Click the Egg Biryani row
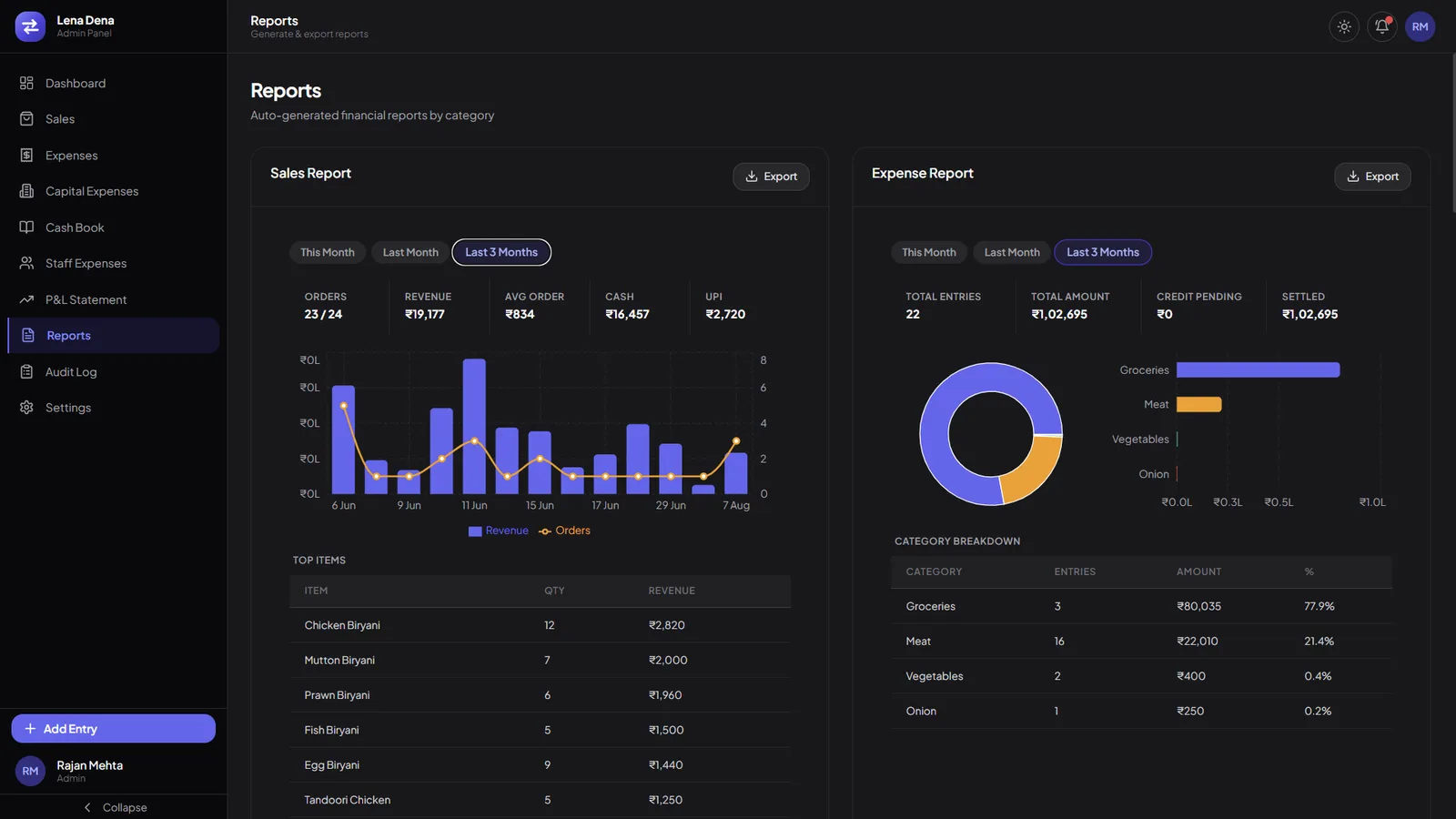Image resolution: width=1456 pixels, height=819 pixels. (541, 765)
